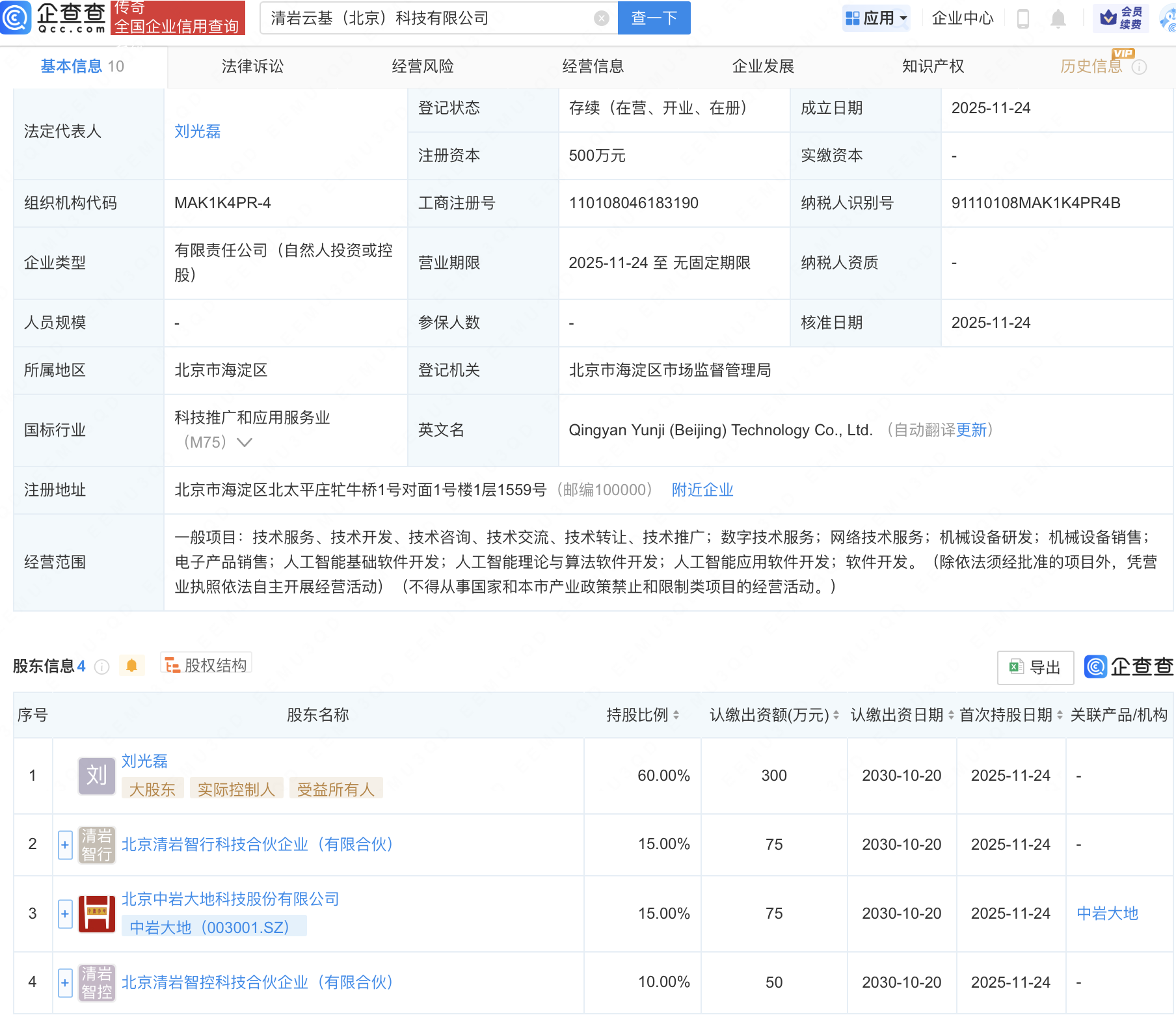The height and width of the screenshot is (1015, 1176).
Task: Open the notifications bell in header
Action: [1058, 19]
